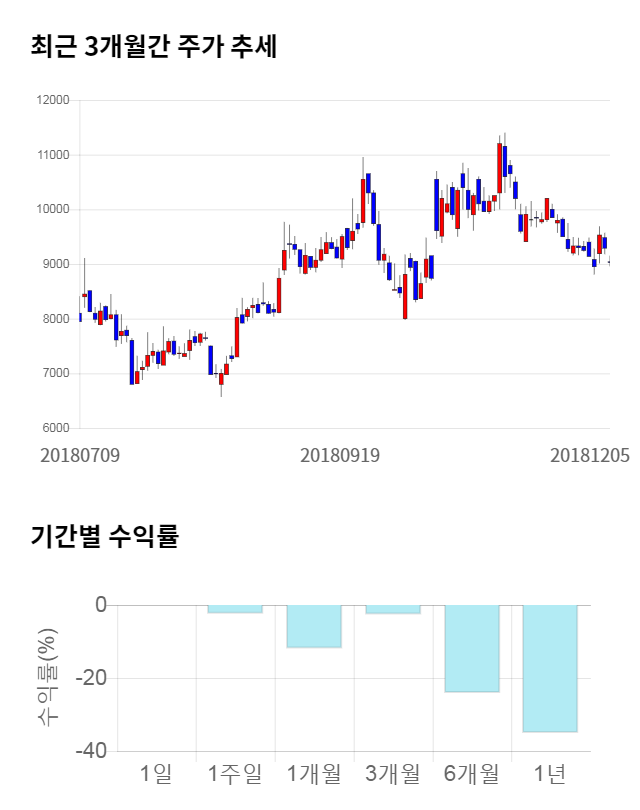Click the '1일' x-axis label

(156, 773)
